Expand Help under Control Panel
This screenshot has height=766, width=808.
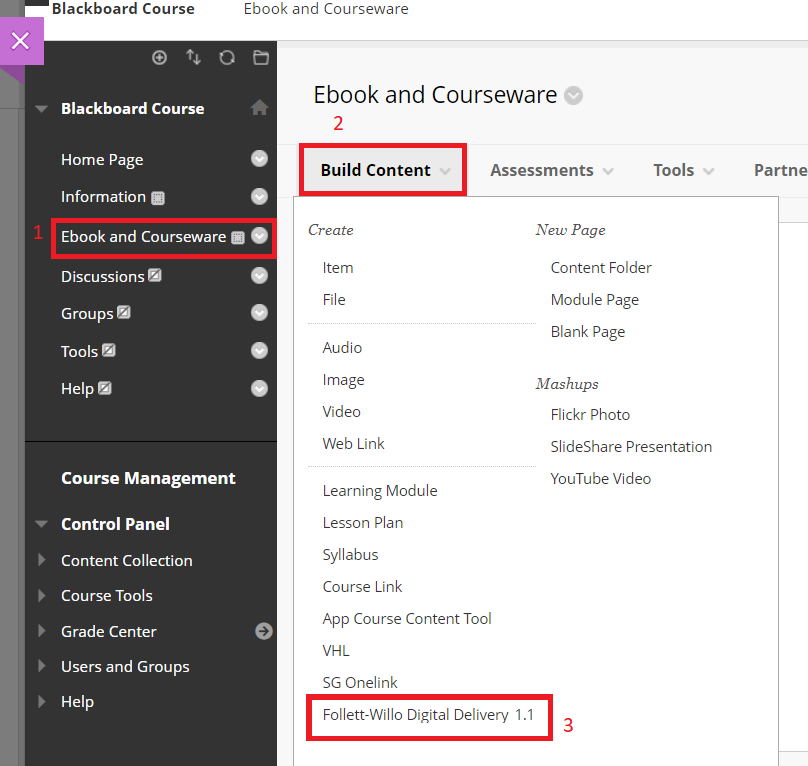(42, 702)
